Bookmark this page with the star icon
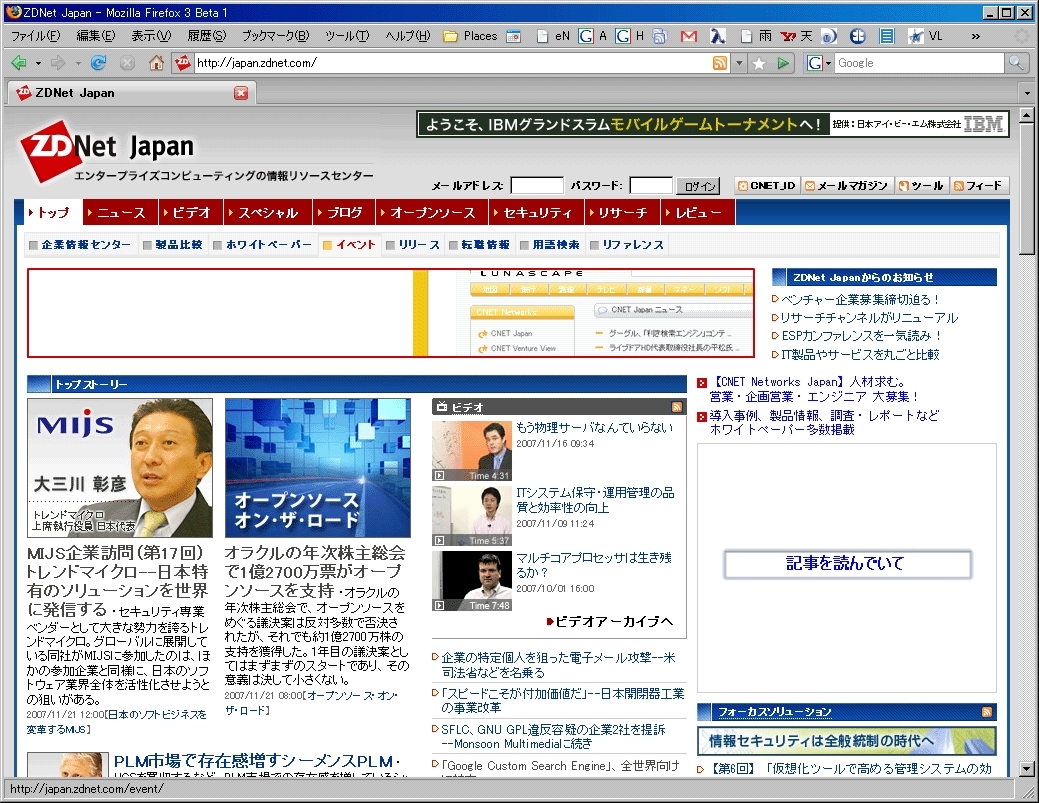The image size is (1039, 803). pyautogui.click(x=759, y=63)
